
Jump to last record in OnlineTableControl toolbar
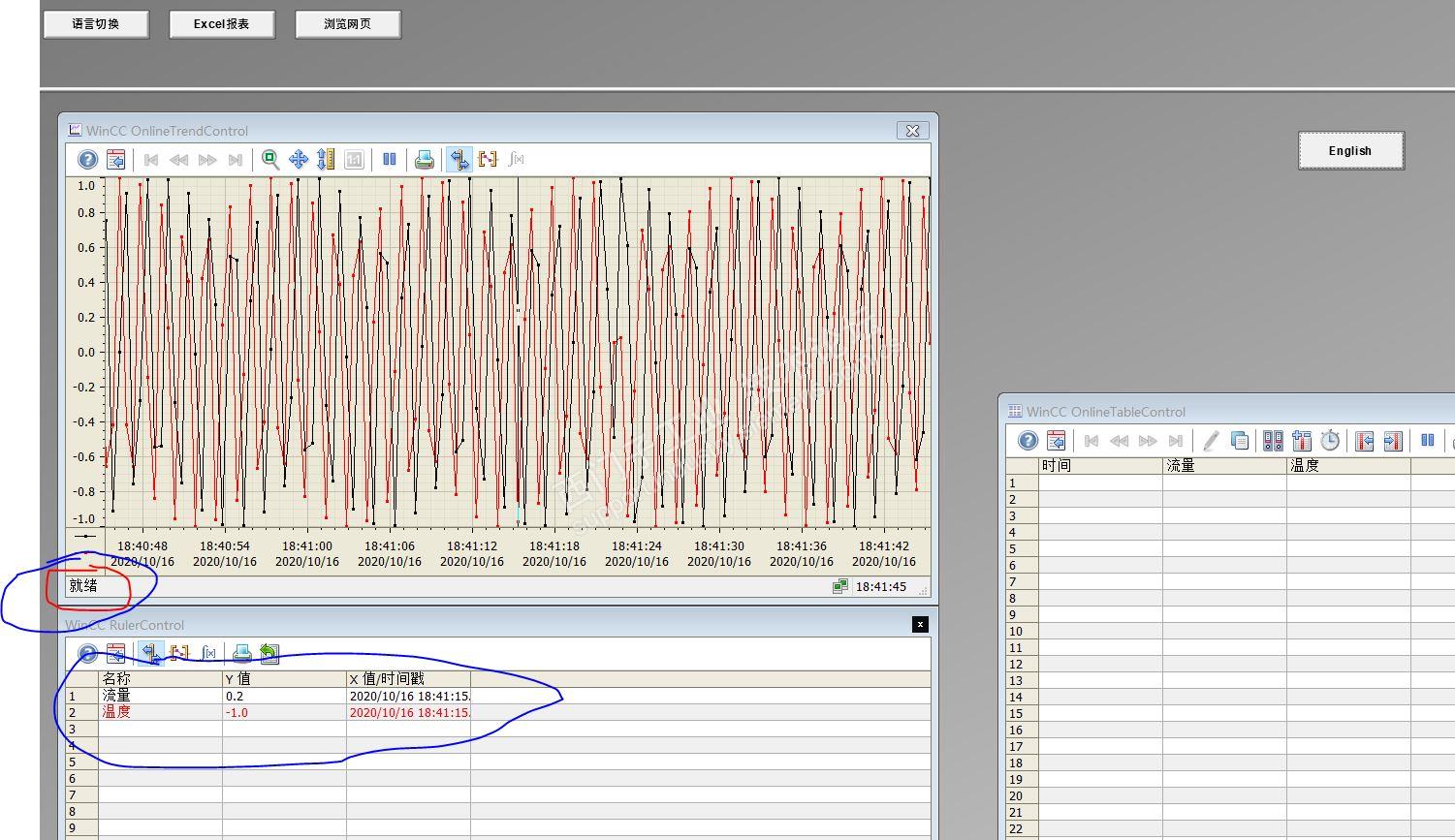pos(1175,441)
